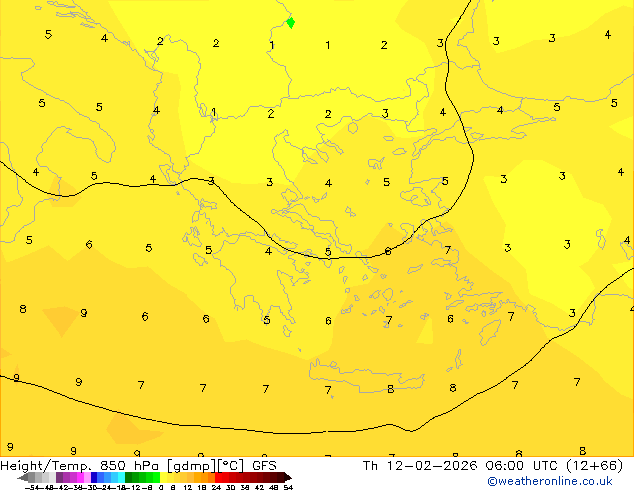Click the green diamond marker on the map
634x490 pixels.
pos(290,23)
